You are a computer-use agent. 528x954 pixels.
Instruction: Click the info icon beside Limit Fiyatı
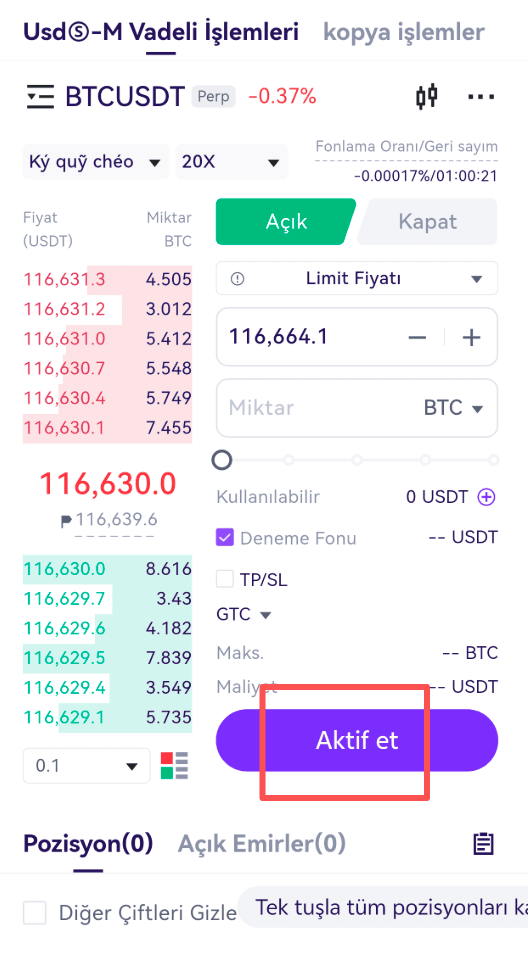[237, 279]
